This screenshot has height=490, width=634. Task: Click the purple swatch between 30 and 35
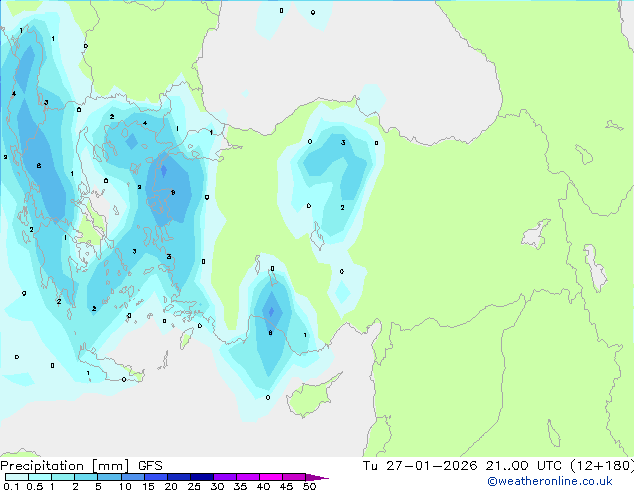pyautogui.click(x=224, y=477)
